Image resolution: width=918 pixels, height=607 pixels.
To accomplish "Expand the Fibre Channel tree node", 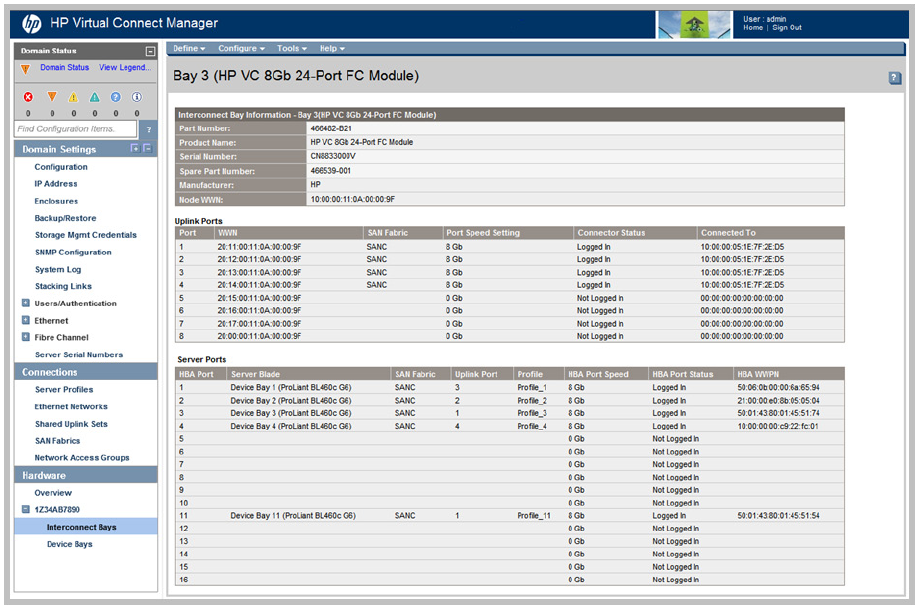I will coord(25,337).
